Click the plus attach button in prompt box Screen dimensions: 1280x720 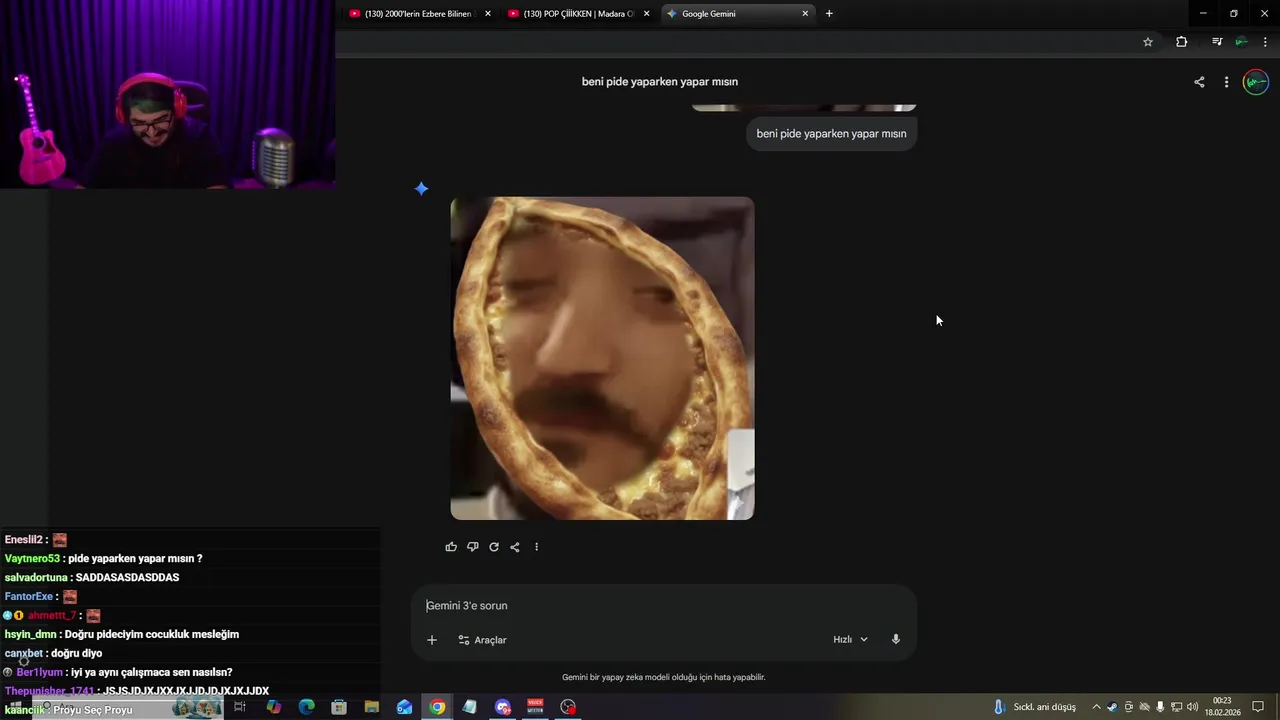432,640
